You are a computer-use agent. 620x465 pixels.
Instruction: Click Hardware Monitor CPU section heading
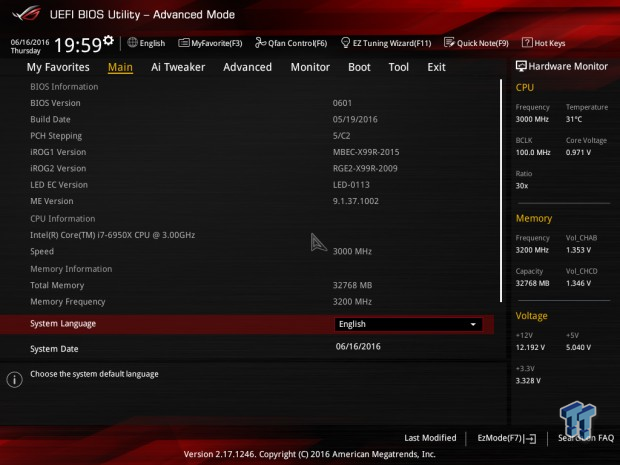pyautogui.click(x=525, y=87)
